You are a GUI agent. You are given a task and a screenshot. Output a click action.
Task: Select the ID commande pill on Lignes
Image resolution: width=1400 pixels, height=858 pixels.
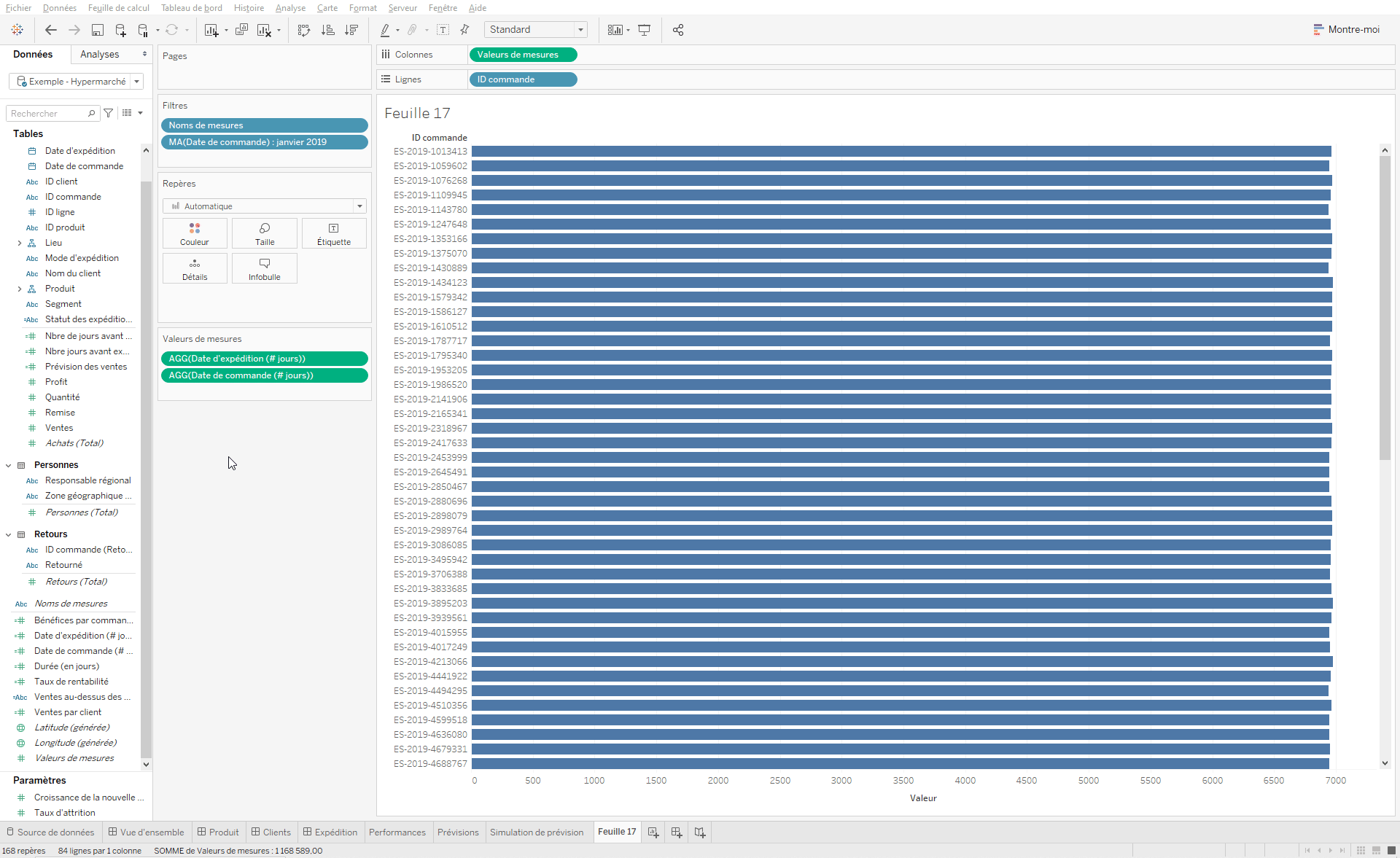tap(524, 79)
